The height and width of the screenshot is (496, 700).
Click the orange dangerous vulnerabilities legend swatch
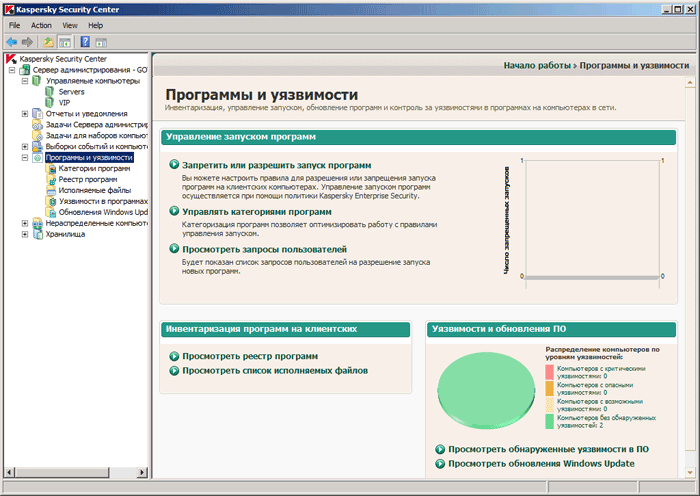pyautogui.click(x=550, y=388)
